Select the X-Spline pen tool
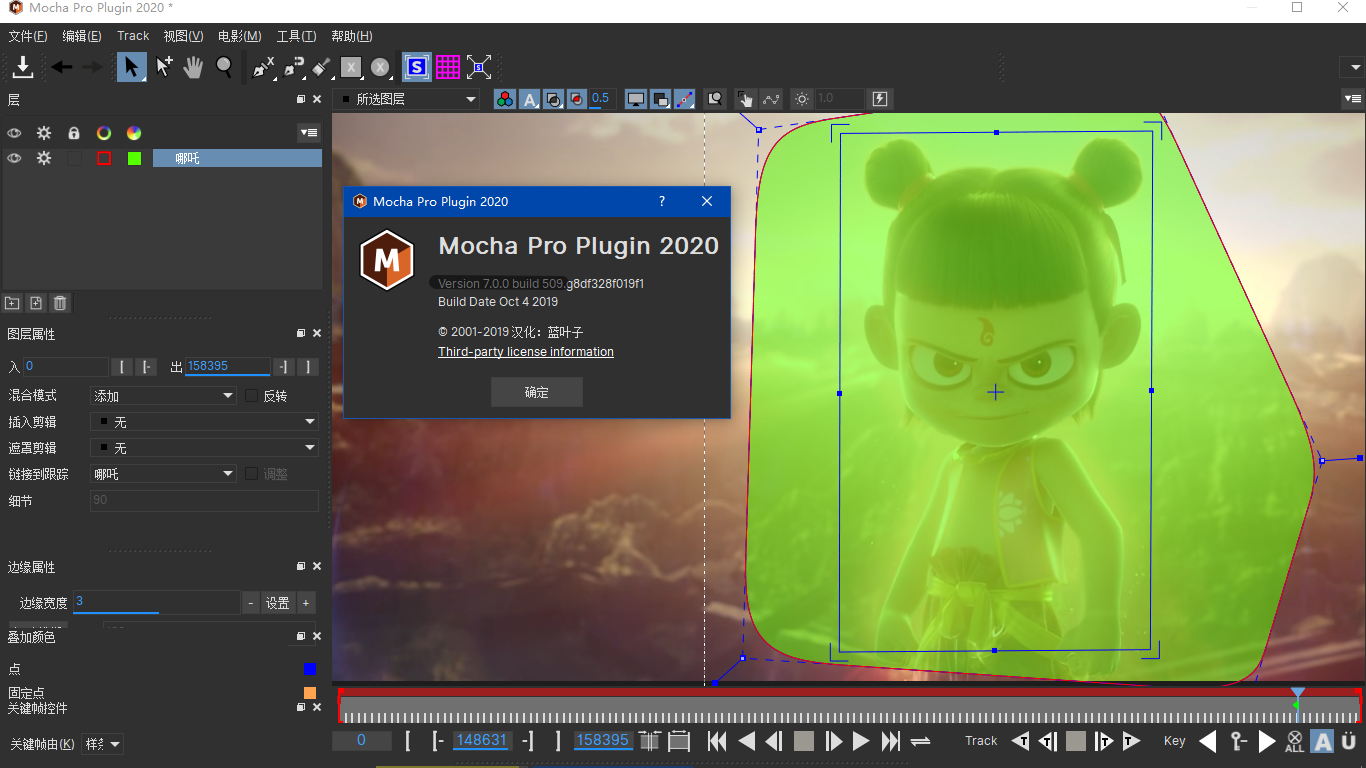The width and height of the screenshot is (1366, 768). pos(263,67)
